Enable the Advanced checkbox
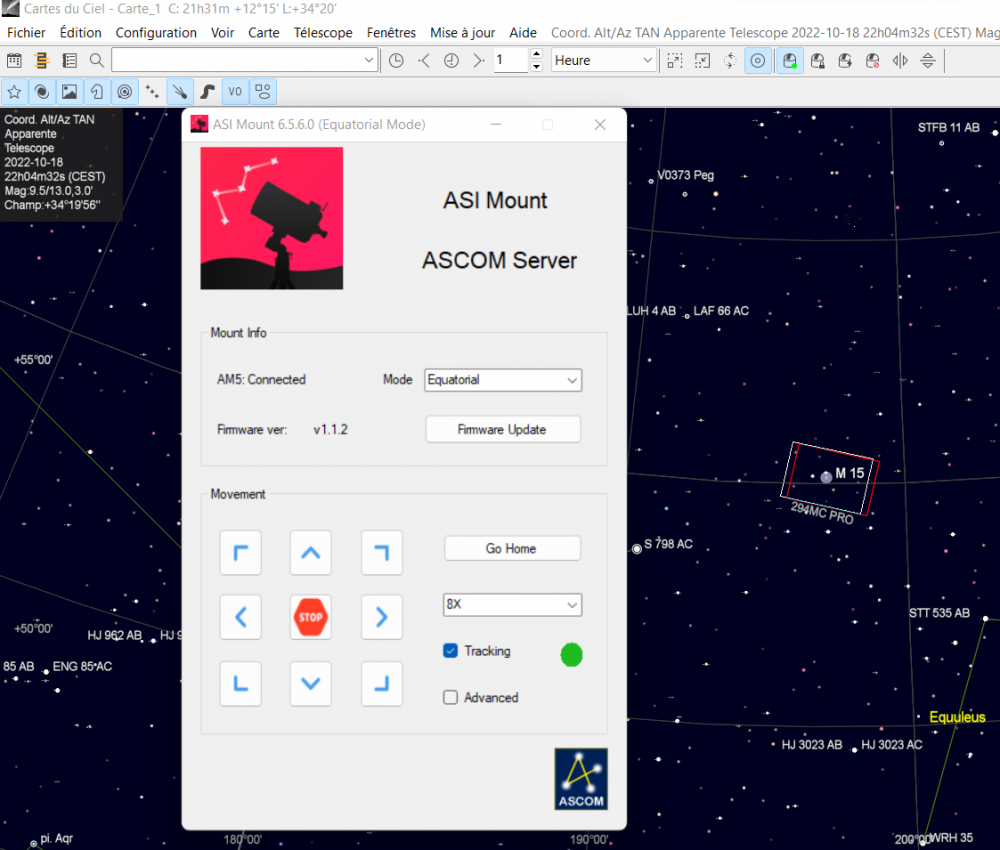The height and width of the screenshot is (850, 1000). pos(450,698)
